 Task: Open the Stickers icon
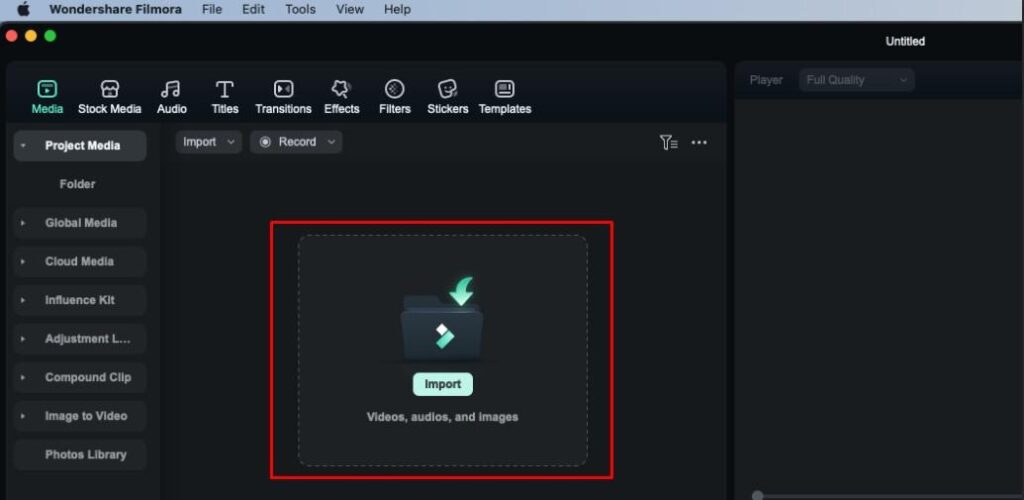click(447, 90)
